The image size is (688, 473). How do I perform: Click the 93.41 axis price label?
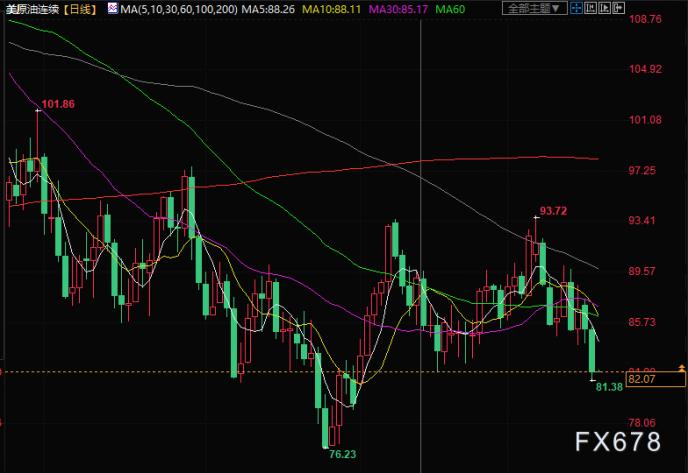pyautogui.click(x=642, y=220)
